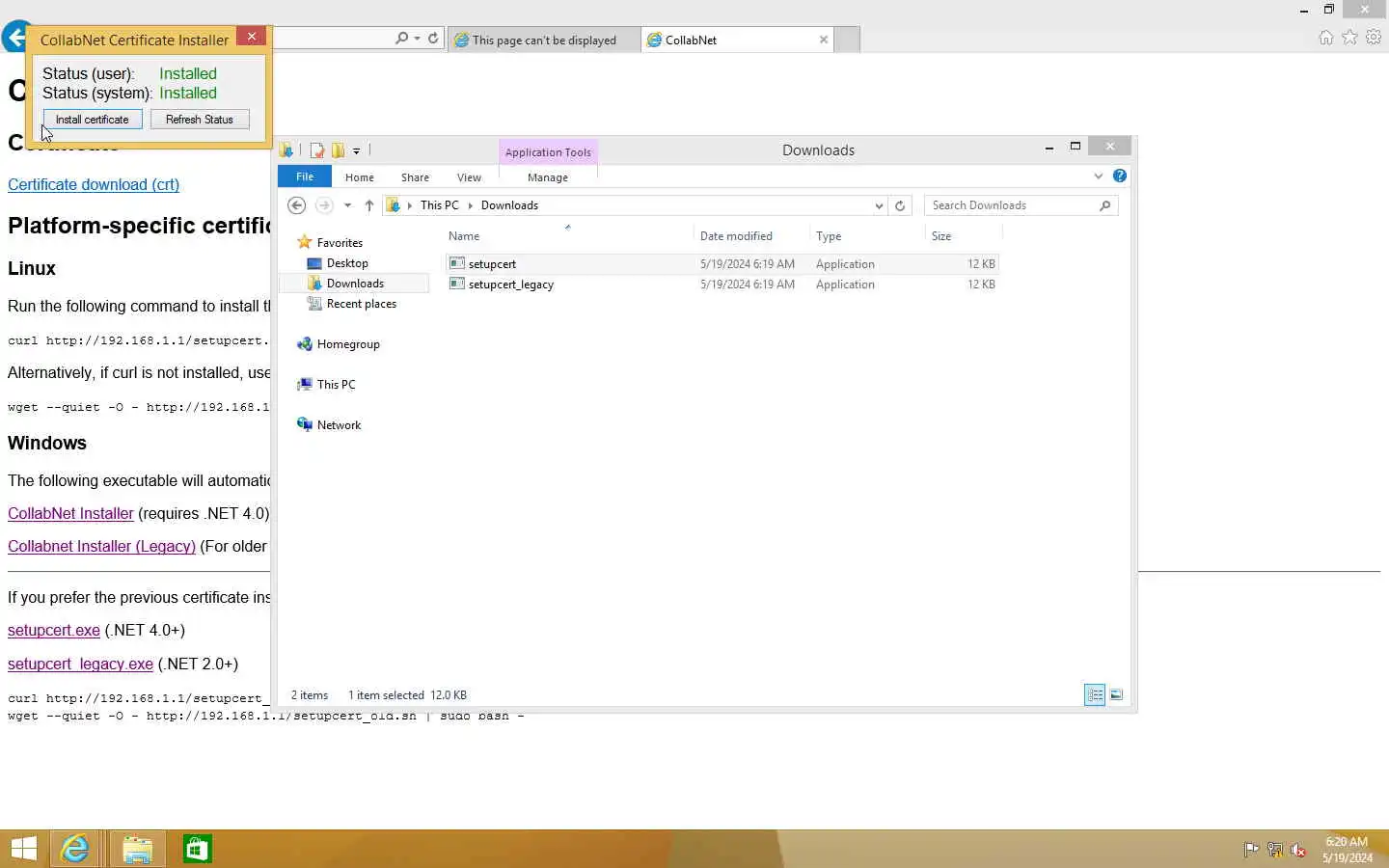This screenshot has width=1389, height=868.
Task: Click This PC in address breadcrumb
Action: click(x=439, y=205)
